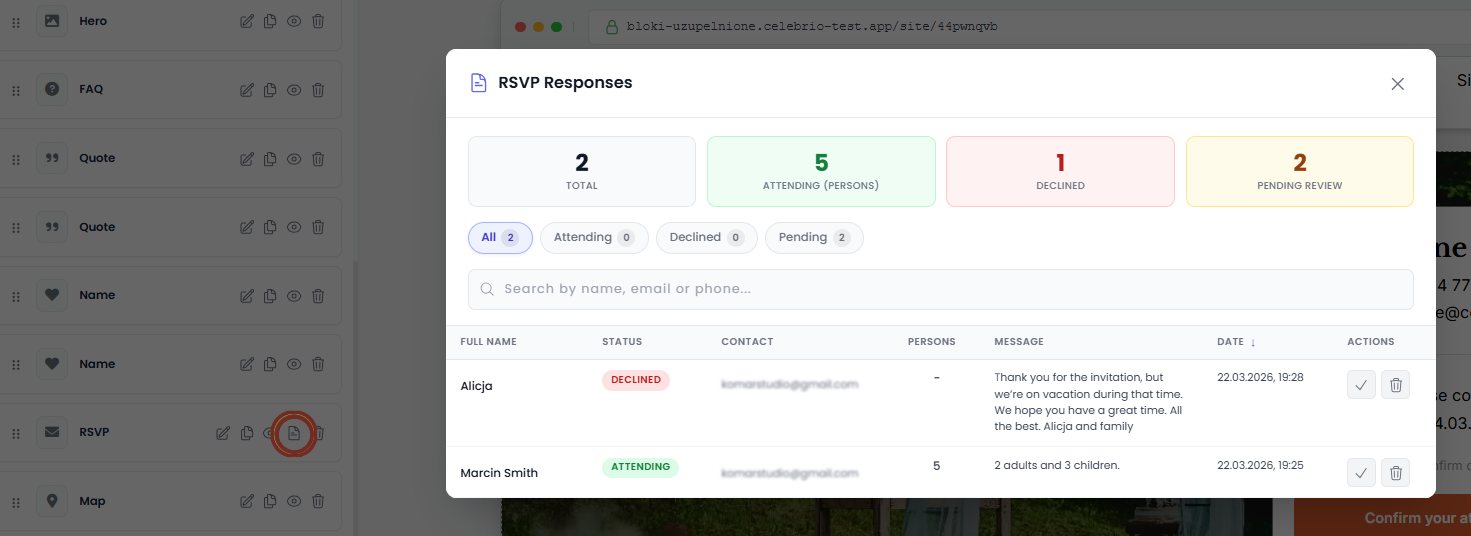Switch to the Attending filter tab
Image resolution: width=1471 pixels, height=536 pixels.
(593, 238)
